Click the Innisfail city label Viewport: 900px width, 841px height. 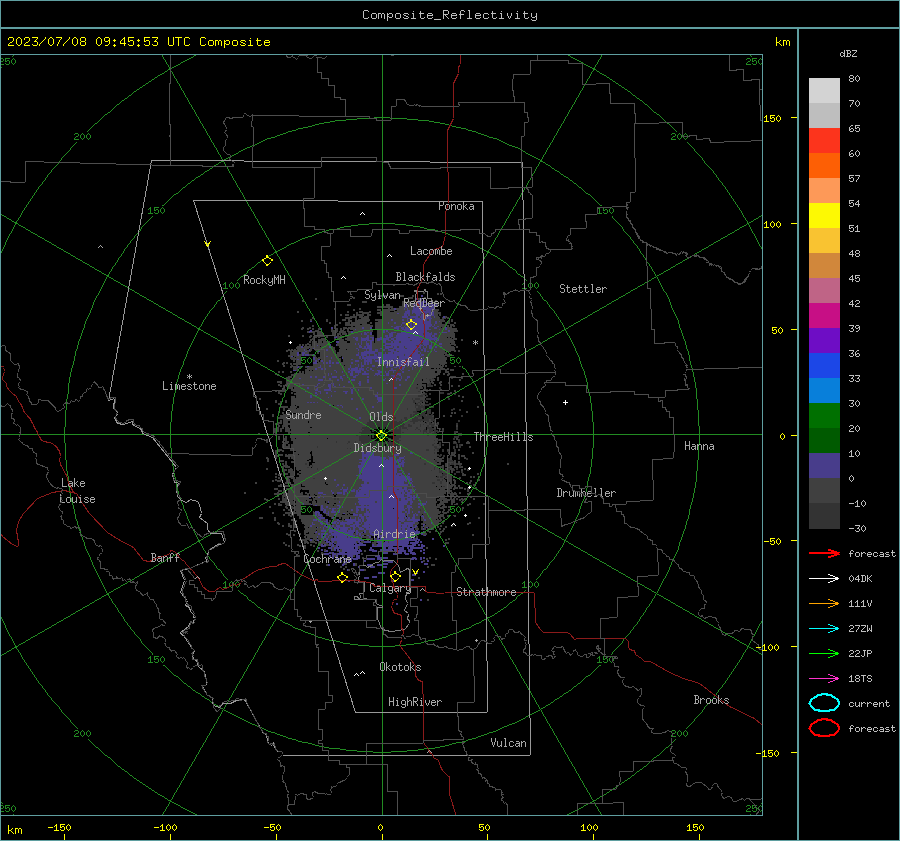(403, 362)
